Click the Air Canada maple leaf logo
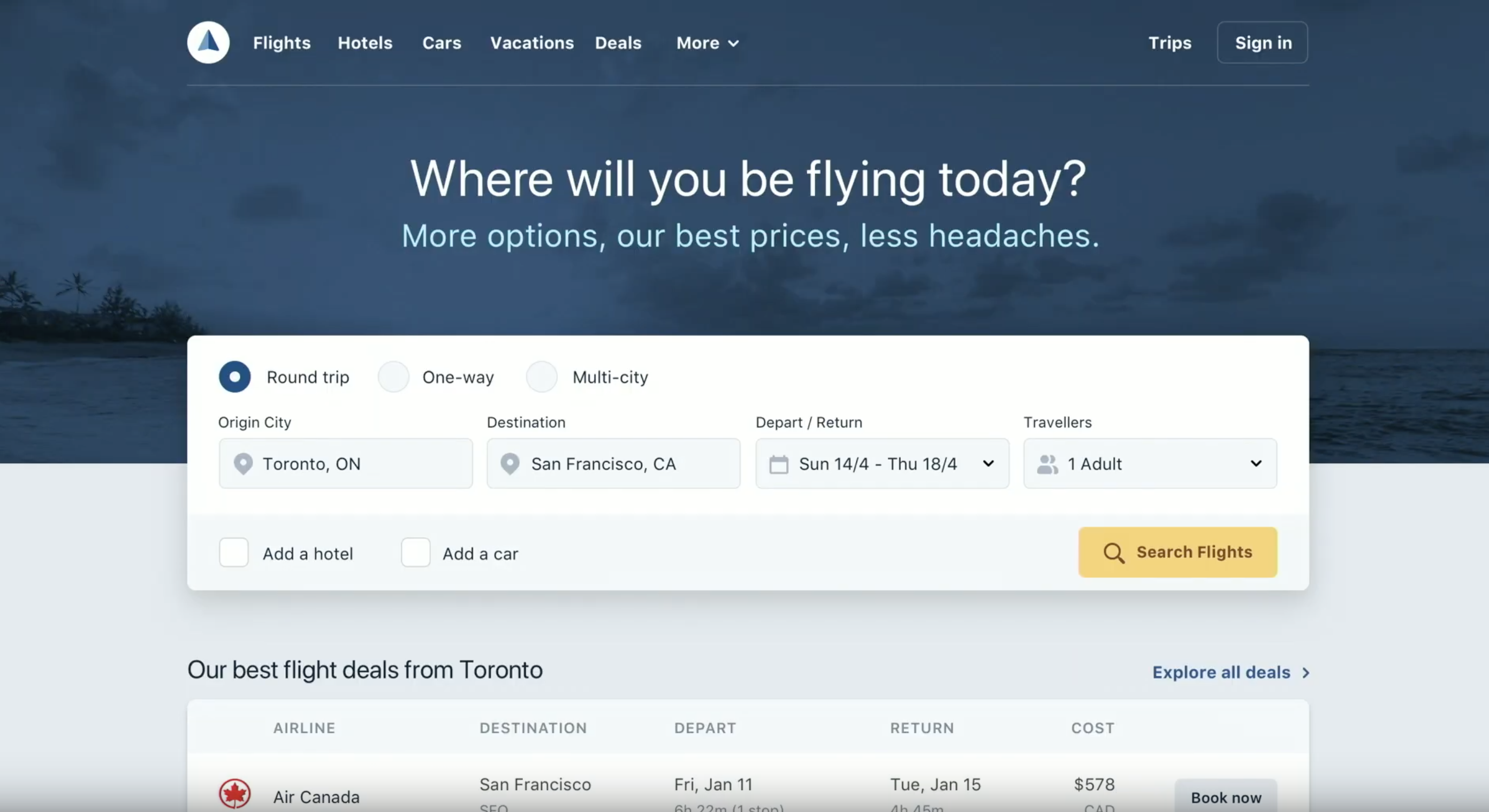1489x812 pixels. (234, 793)
